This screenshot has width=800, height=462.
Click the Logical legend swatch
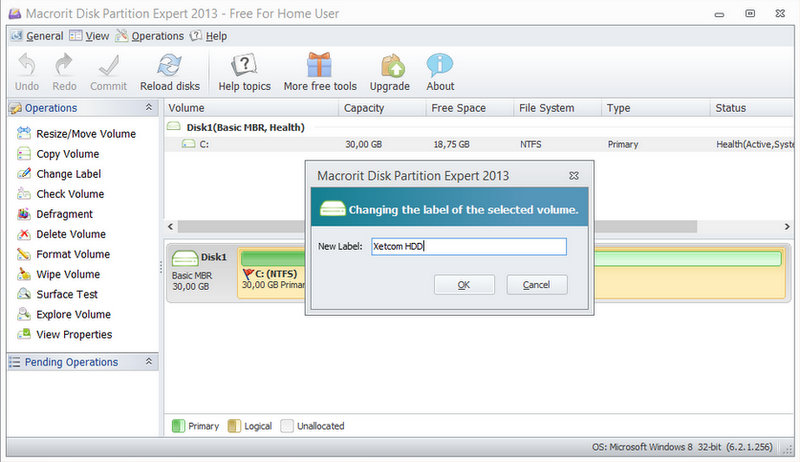(x=234, y=426)
